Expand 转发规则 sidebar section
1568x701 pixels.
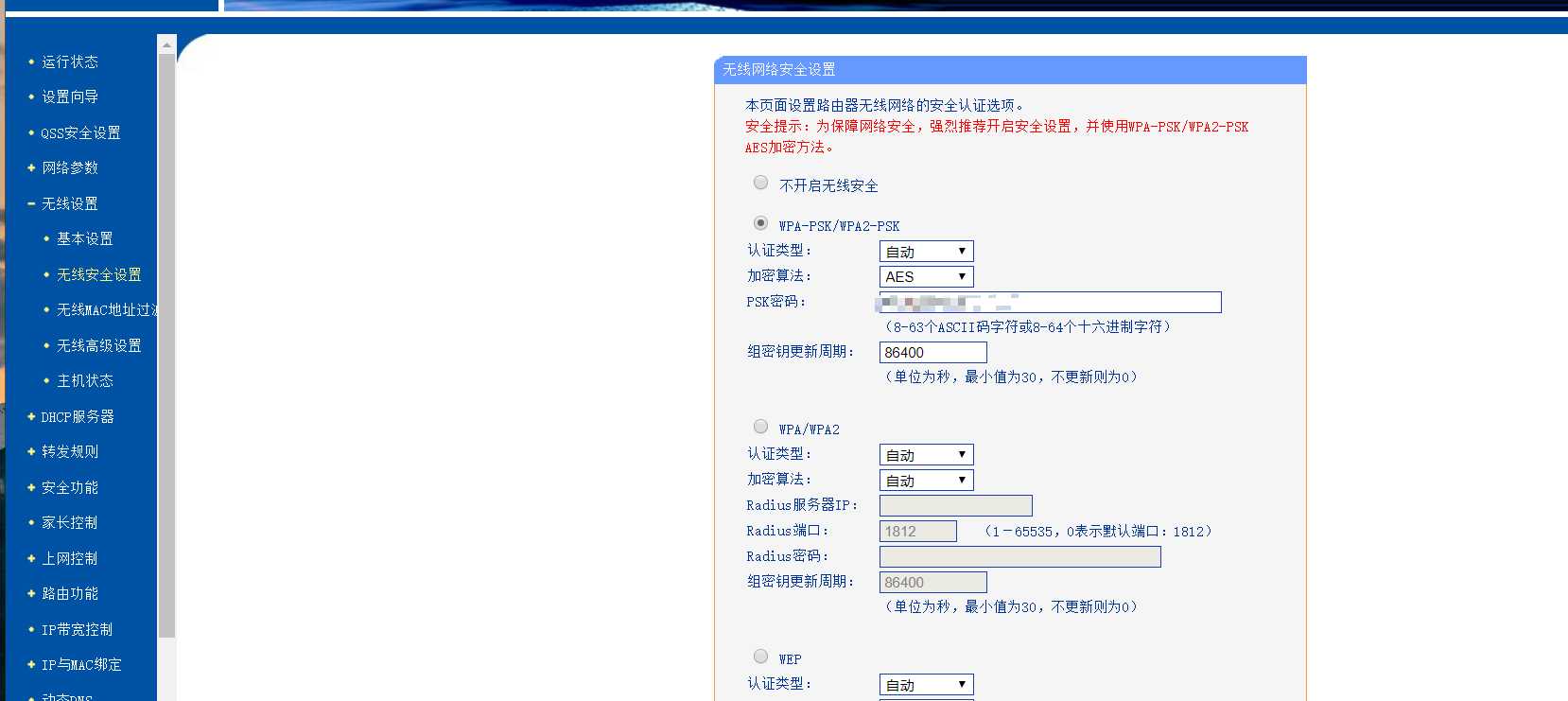pyautogui.click(x=70, y=451)
